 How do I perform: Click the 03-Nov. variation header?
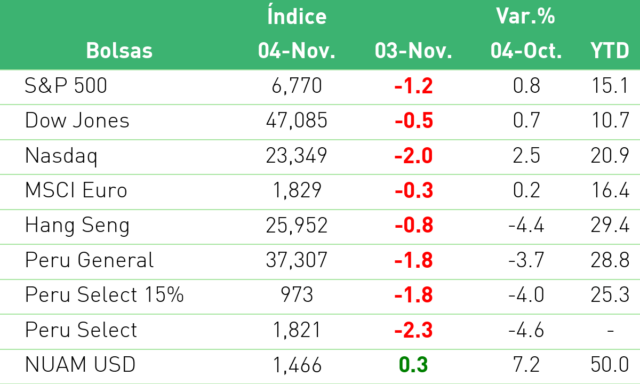point(413,51)
